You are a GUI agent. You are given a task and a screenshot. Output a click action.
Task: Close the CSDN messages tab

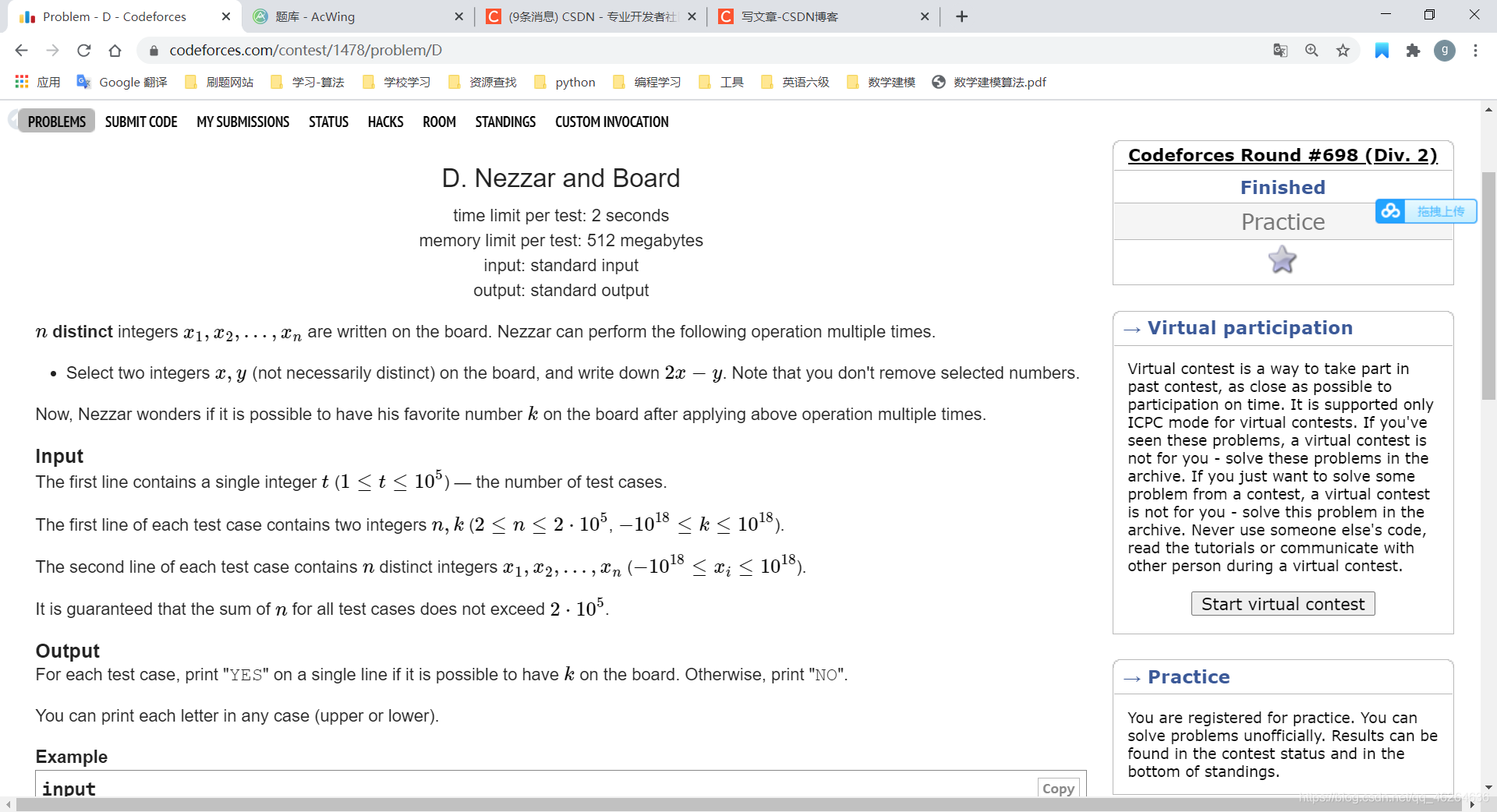[692, 16]
